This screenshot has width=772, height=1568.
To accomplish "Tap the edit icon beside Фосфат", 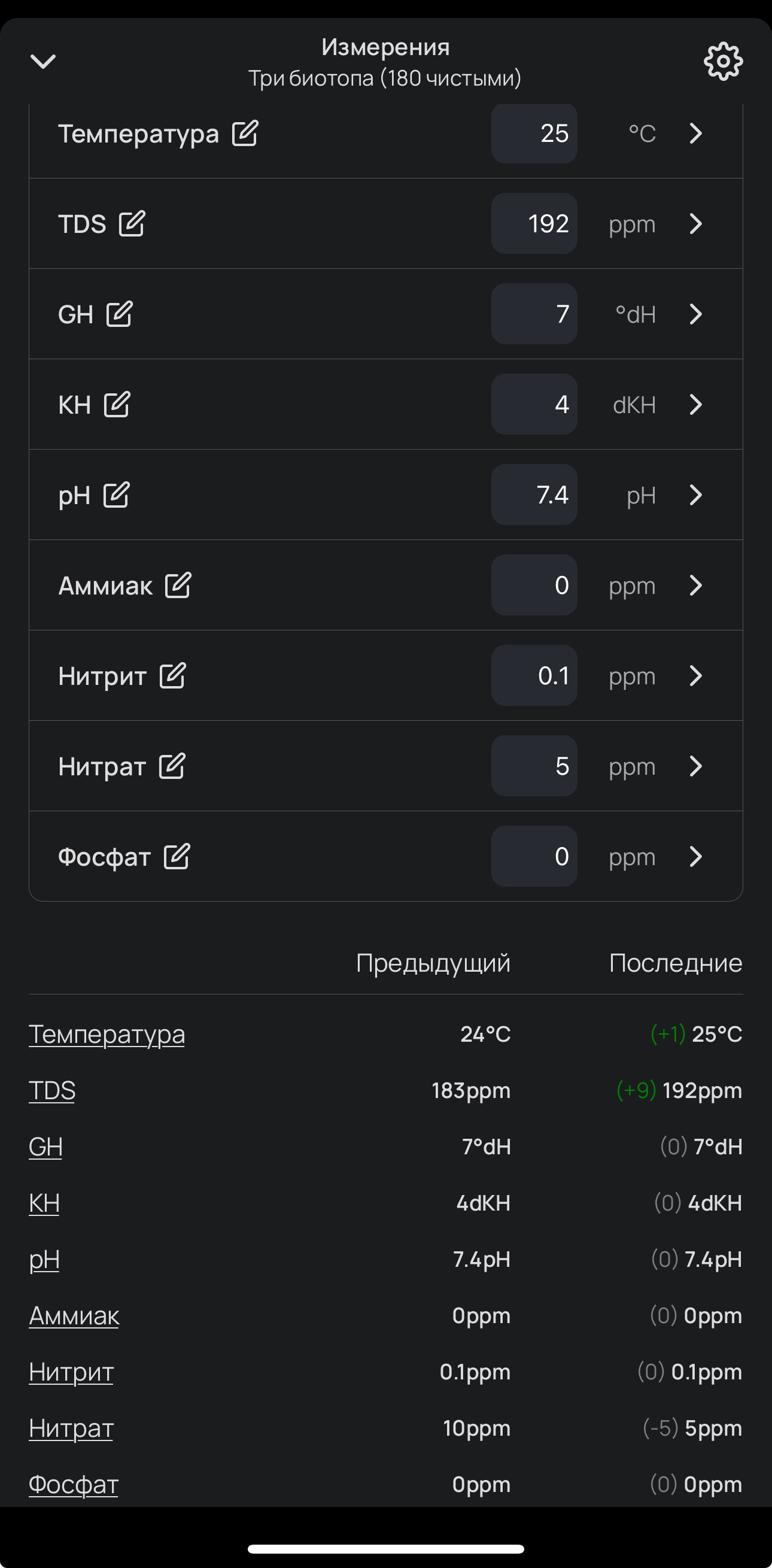I will point(177,856).
